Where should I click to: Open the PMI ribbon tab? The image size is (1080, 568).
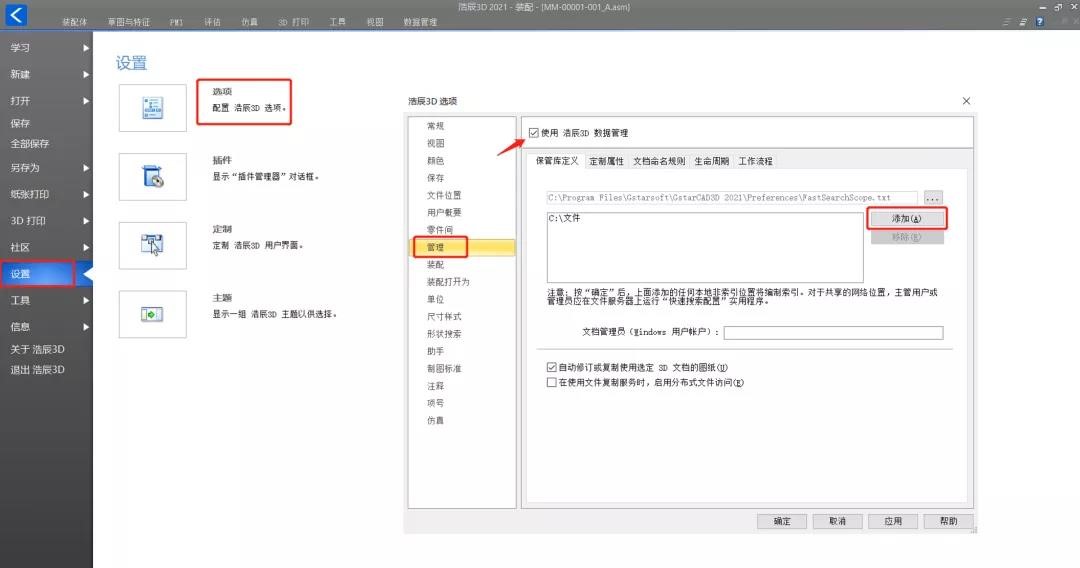point(176,22)
